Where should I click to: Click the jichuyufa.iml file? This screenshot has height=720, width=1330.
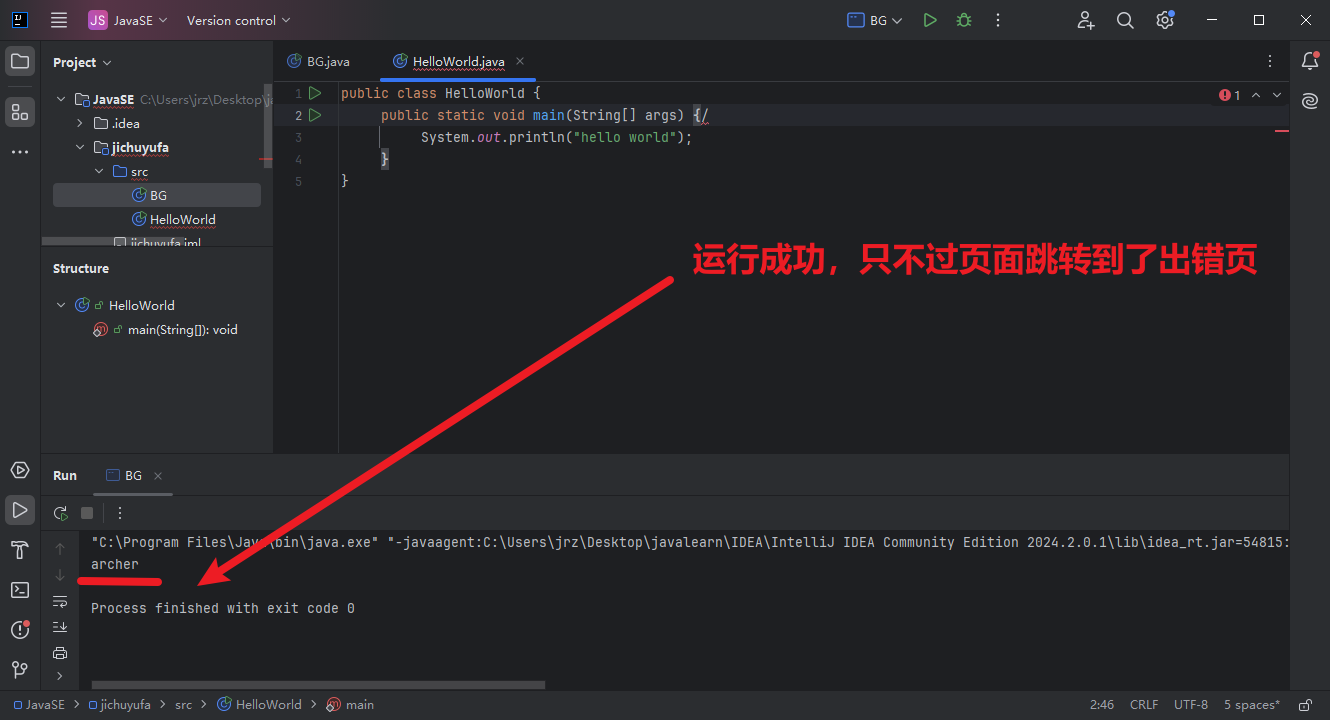pos(157,243)
